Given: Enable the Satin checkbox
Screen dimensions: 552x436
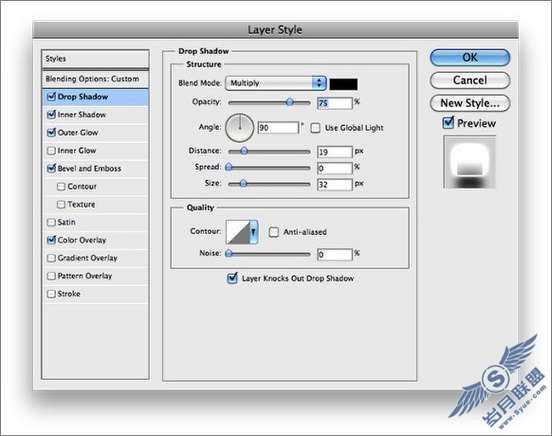Looking at the screenshot, I should [x=51, y=222].
